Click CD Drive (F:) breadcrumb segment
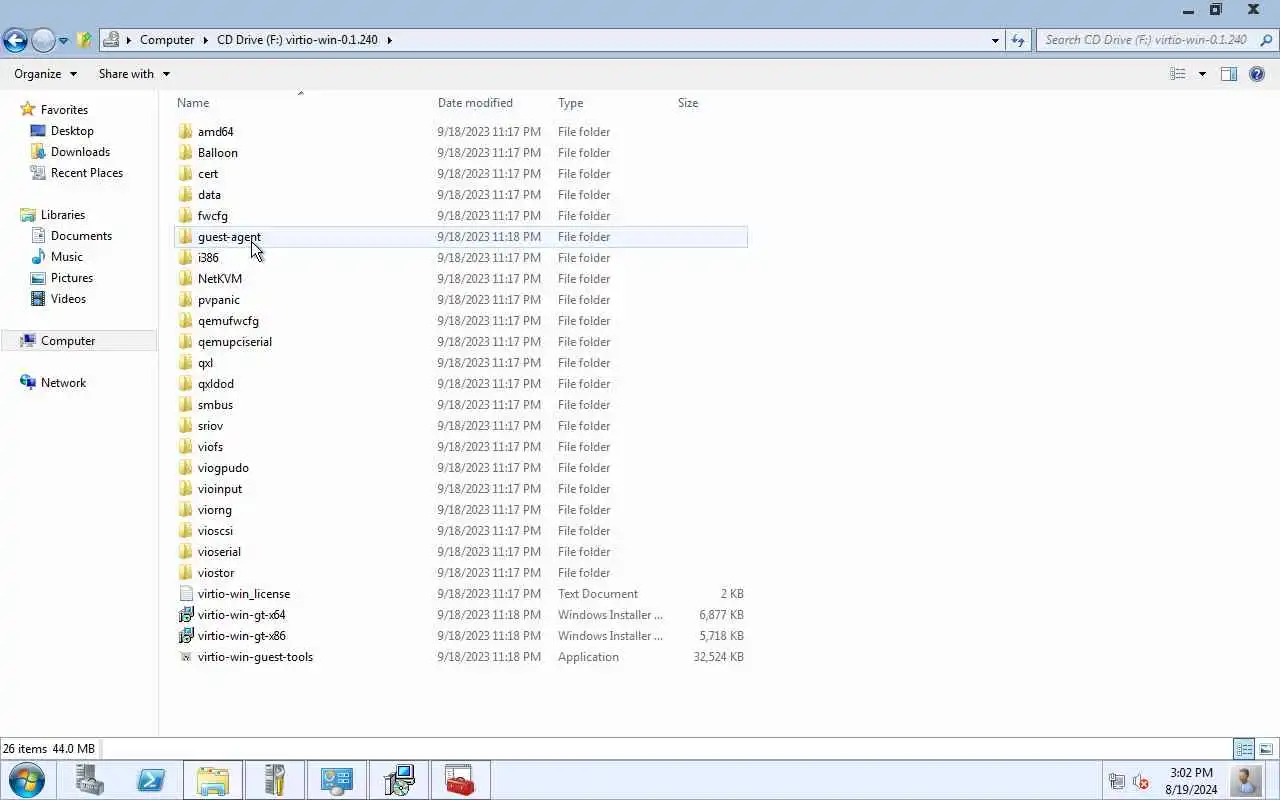The width and height of the screenshot is (1280, 800). click(298, 40)
